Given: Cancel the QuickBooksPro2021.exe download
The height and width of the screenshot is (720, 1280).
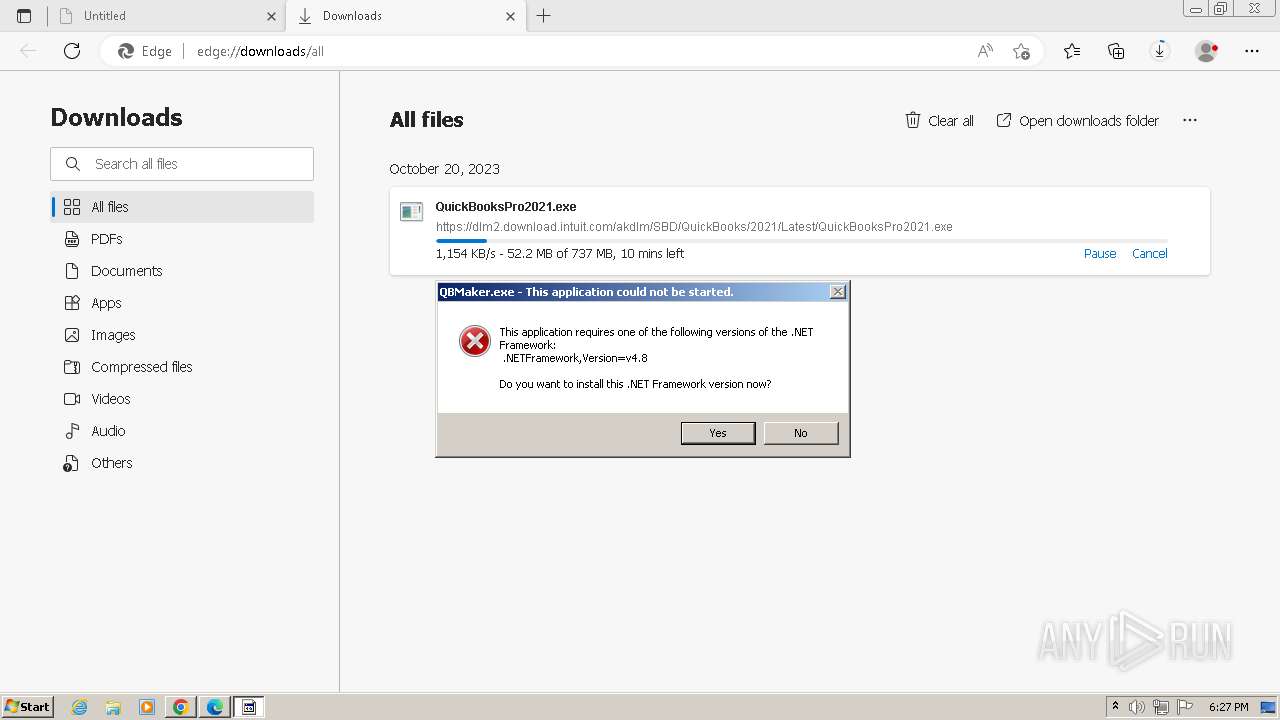Looking at the screenshot, I should (1150, 254).
